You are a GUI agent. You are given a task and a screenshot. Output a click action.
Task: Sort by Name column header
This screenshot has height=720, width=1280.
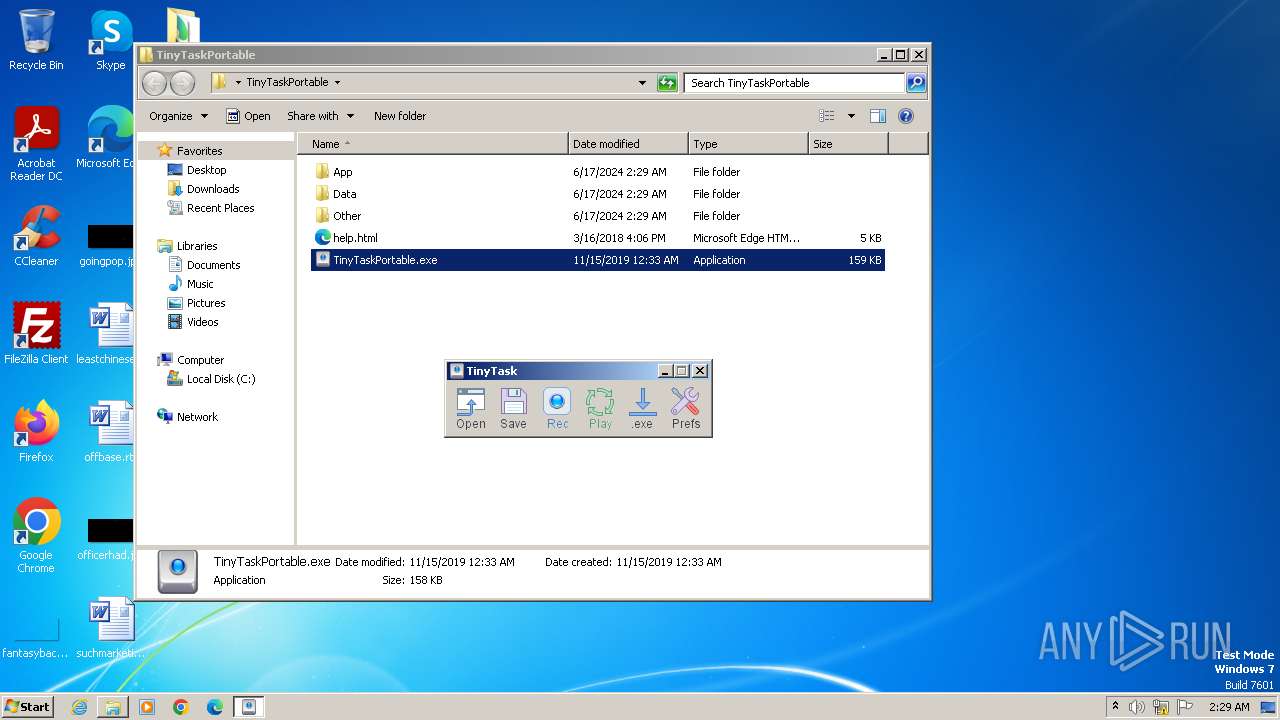click(x=433, y=144)
